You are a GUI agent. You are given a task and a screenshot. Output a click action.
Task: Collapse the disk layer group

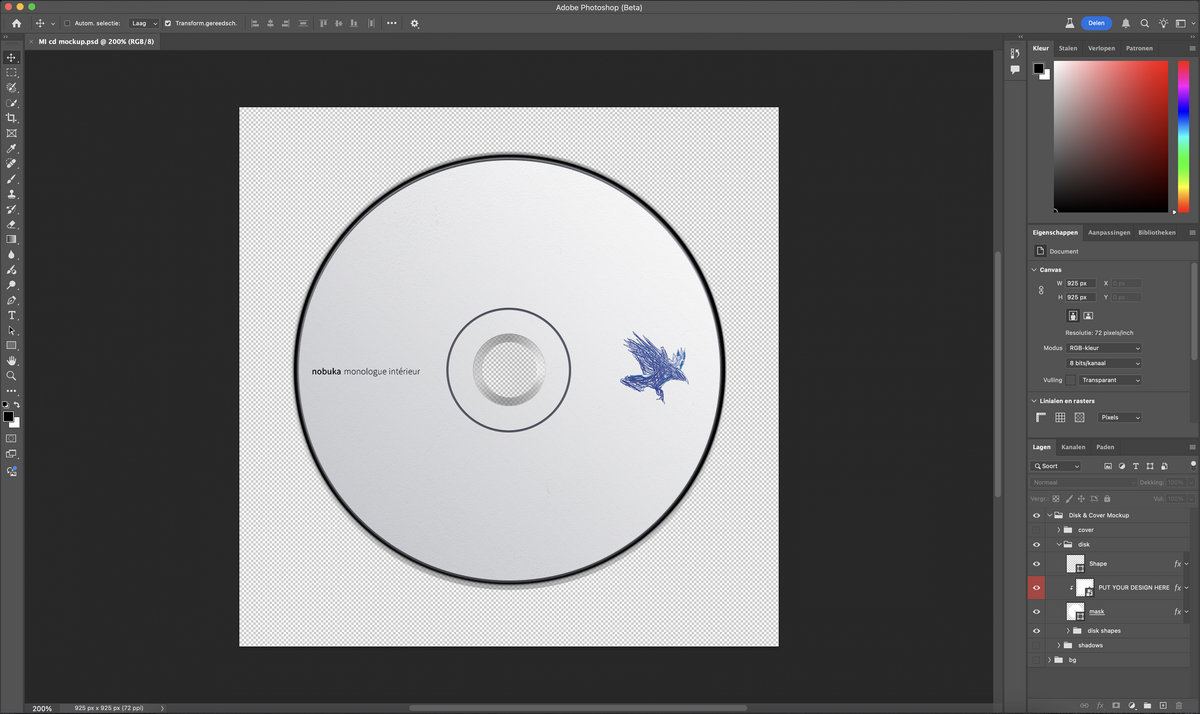point(1058,545)
